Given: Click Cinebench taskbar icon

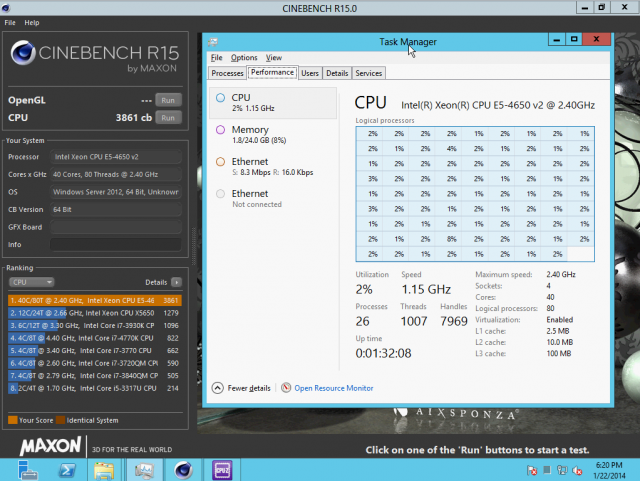Looking at the screenshot, I should [183, 470].
